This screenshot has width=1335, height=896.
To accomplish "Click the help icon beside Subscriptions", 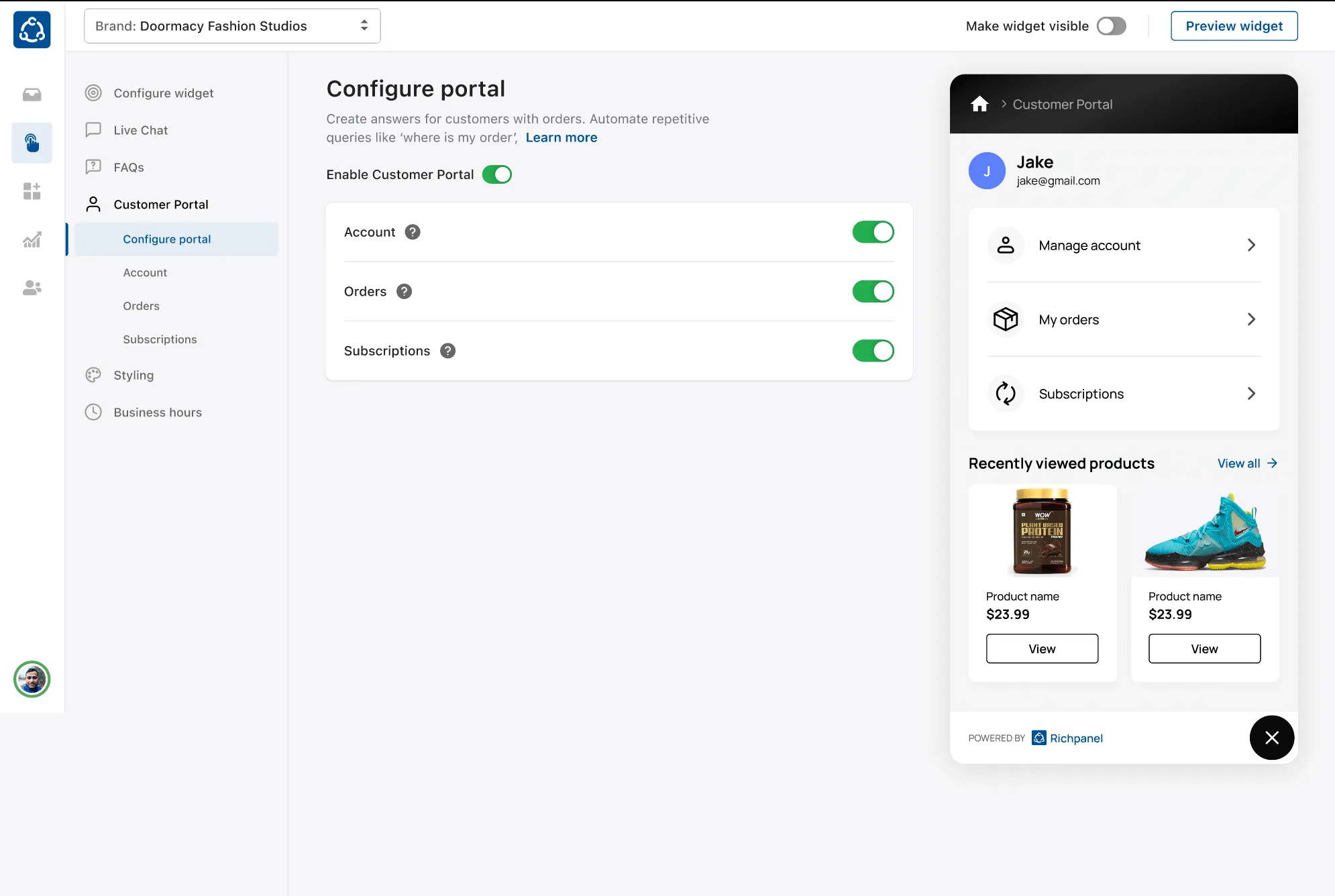I will pos(447,351).
